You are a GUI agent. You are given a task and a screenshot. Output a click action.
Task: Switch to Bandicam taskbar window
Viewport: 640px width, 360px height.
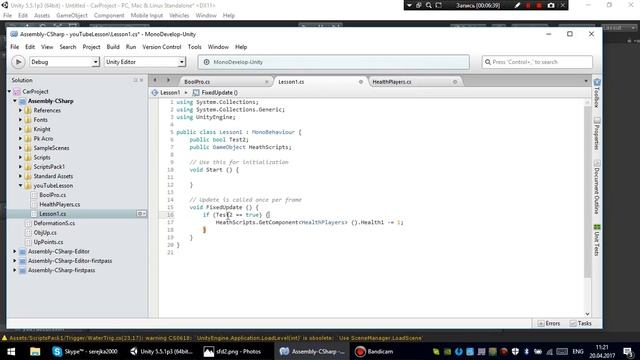375,351
